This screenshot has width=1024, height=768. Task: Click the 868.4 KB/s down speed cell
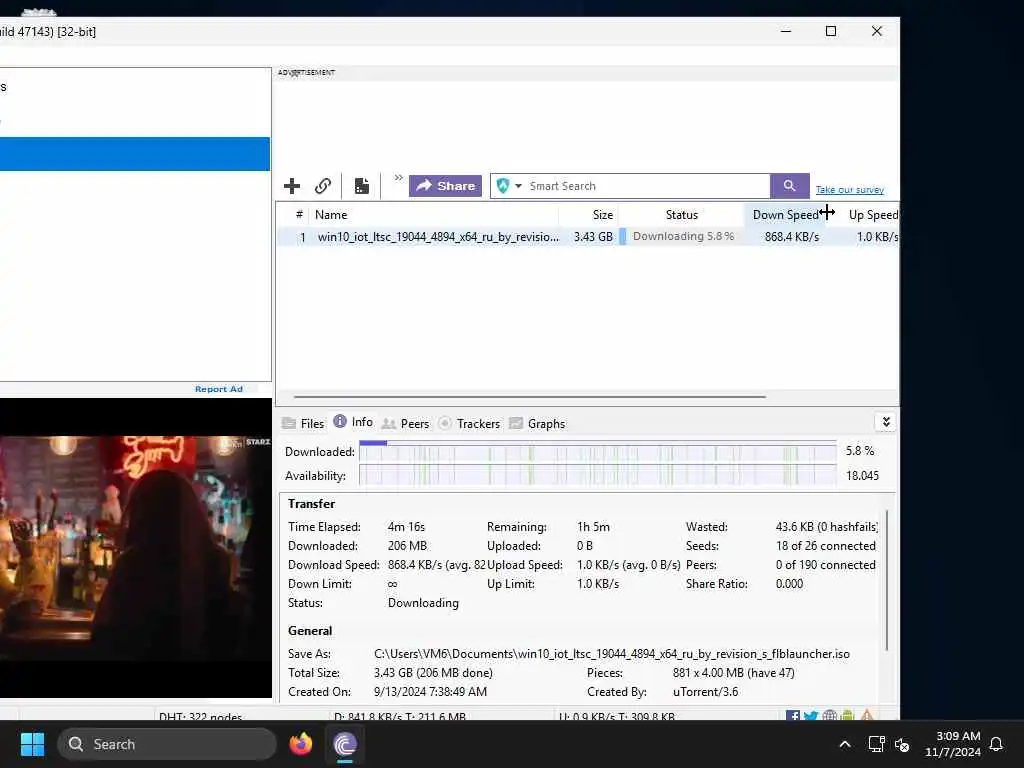(792, 236)
